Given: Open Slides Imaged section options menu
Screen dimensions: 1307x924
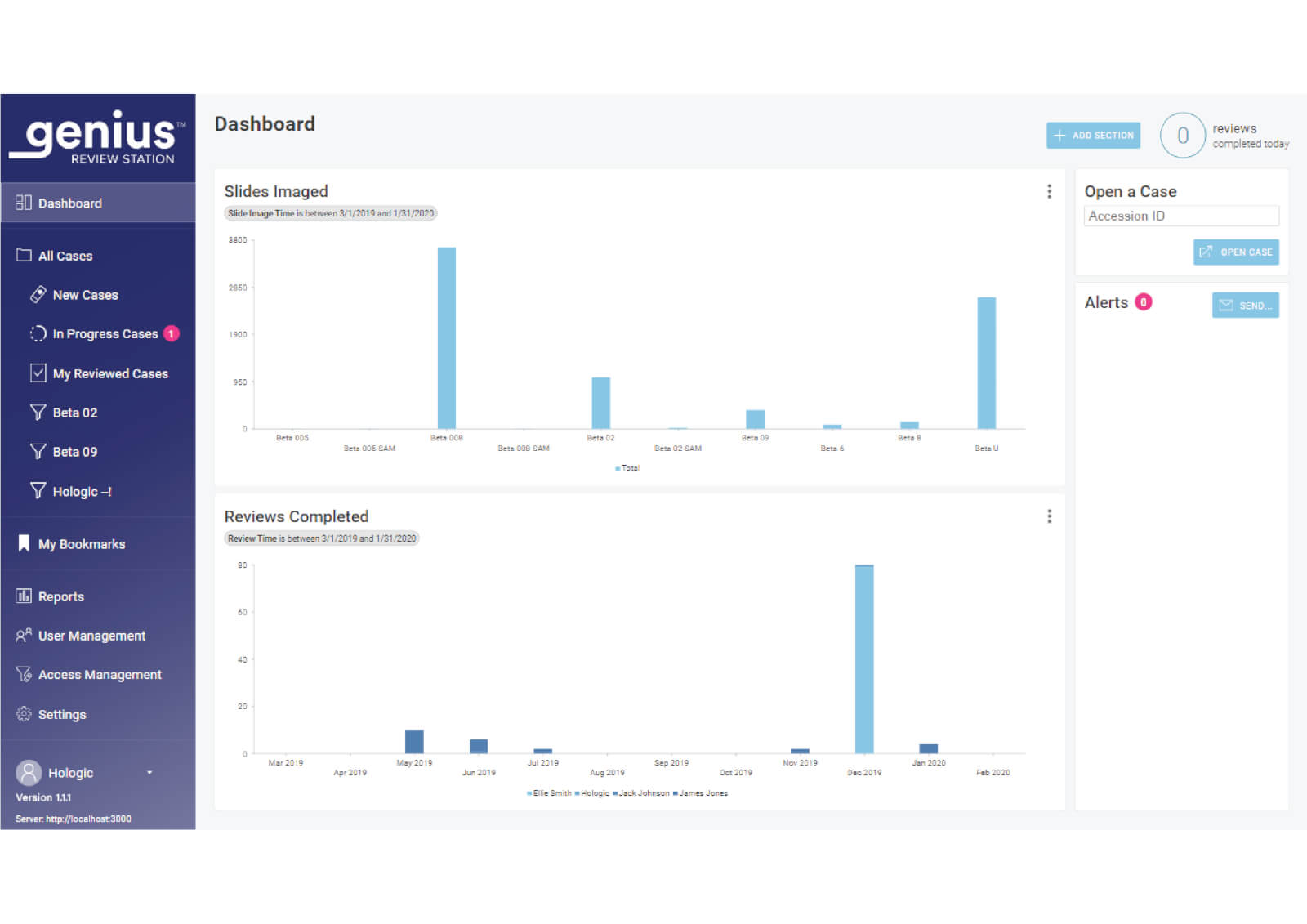Looking at the screenshot, I should (1049, 192).
